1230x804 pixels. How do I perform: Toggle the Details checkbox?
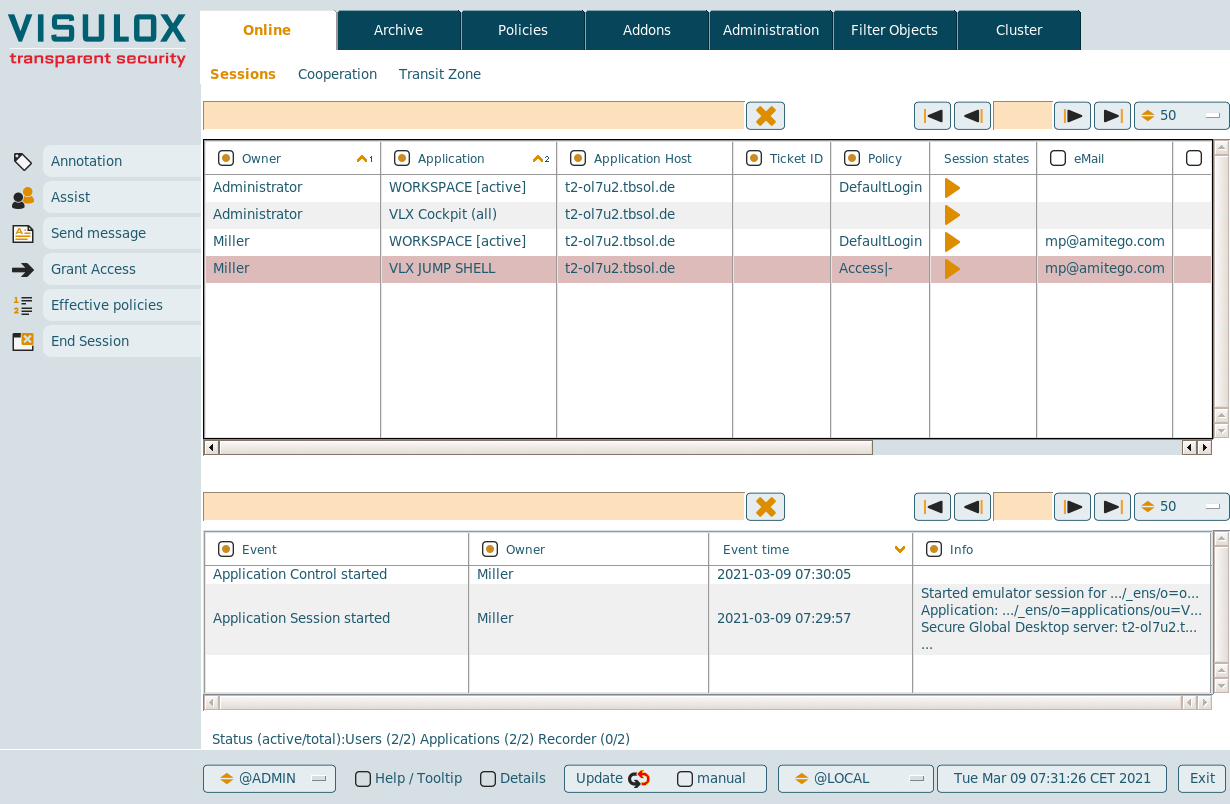(x=488, y=779)
